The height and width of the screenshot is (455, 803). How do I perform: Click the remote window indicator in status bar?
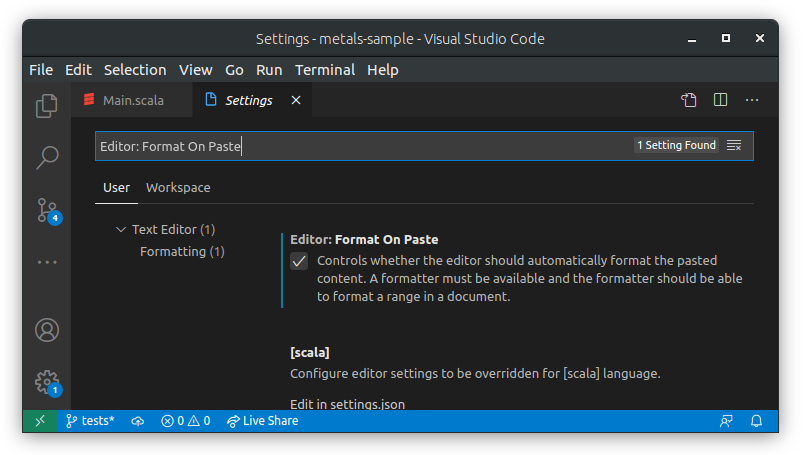[x=40, y=421]
